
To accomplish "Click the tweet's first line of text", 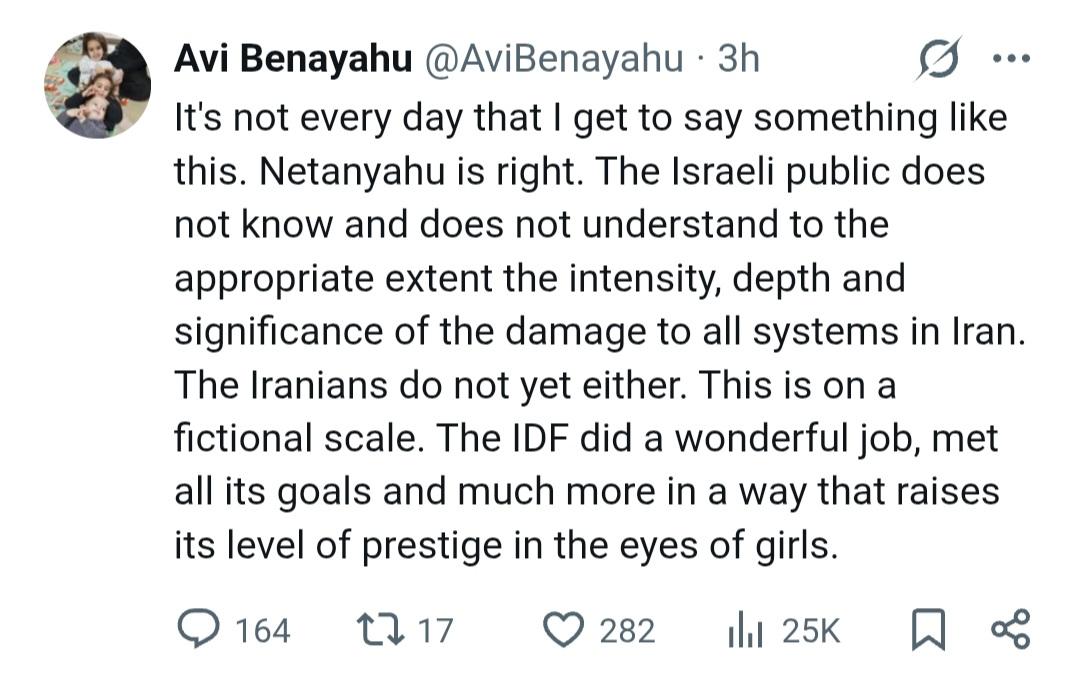I will coord(590,118).
